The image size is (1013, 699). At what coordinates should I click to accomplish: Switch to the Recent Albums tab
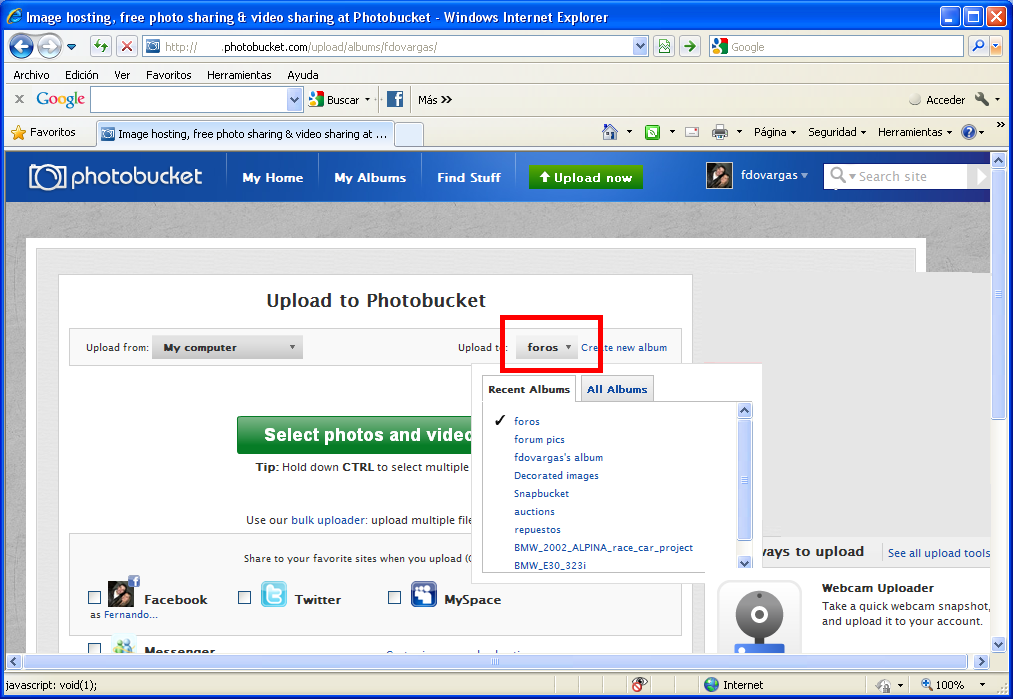pyautogui.click(x=529, y=389)
